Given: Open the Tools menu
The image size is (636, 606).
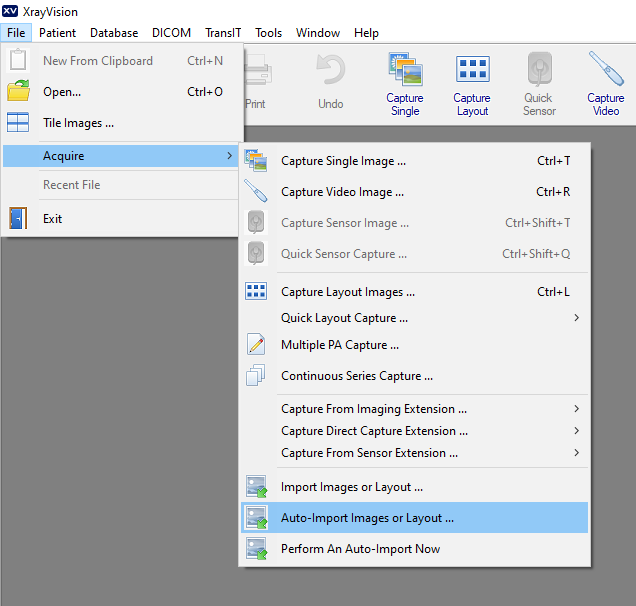Looking at the screenshot, I should click(268, 32).
